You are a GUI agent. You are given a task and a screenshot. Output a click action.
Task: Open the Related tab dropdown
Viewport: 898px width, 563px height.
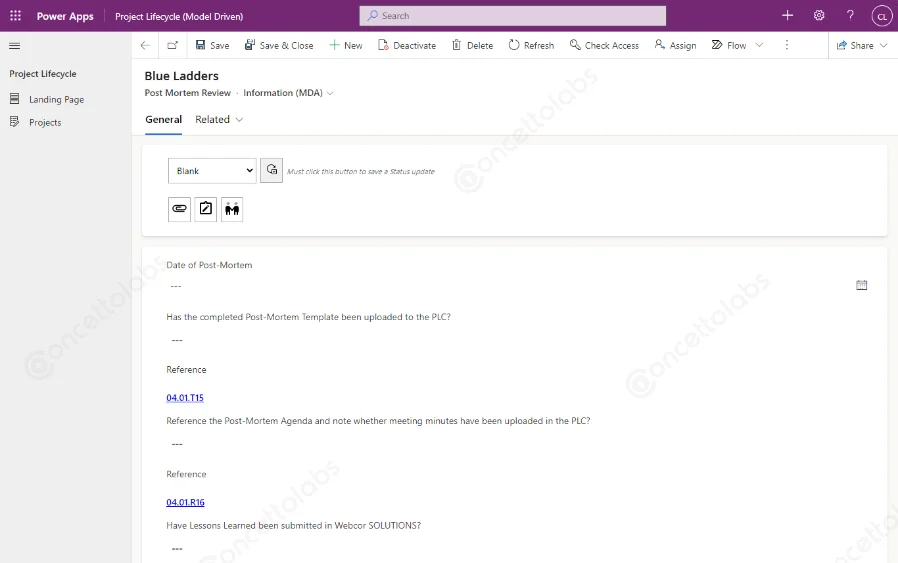click(x=219, y=120)
